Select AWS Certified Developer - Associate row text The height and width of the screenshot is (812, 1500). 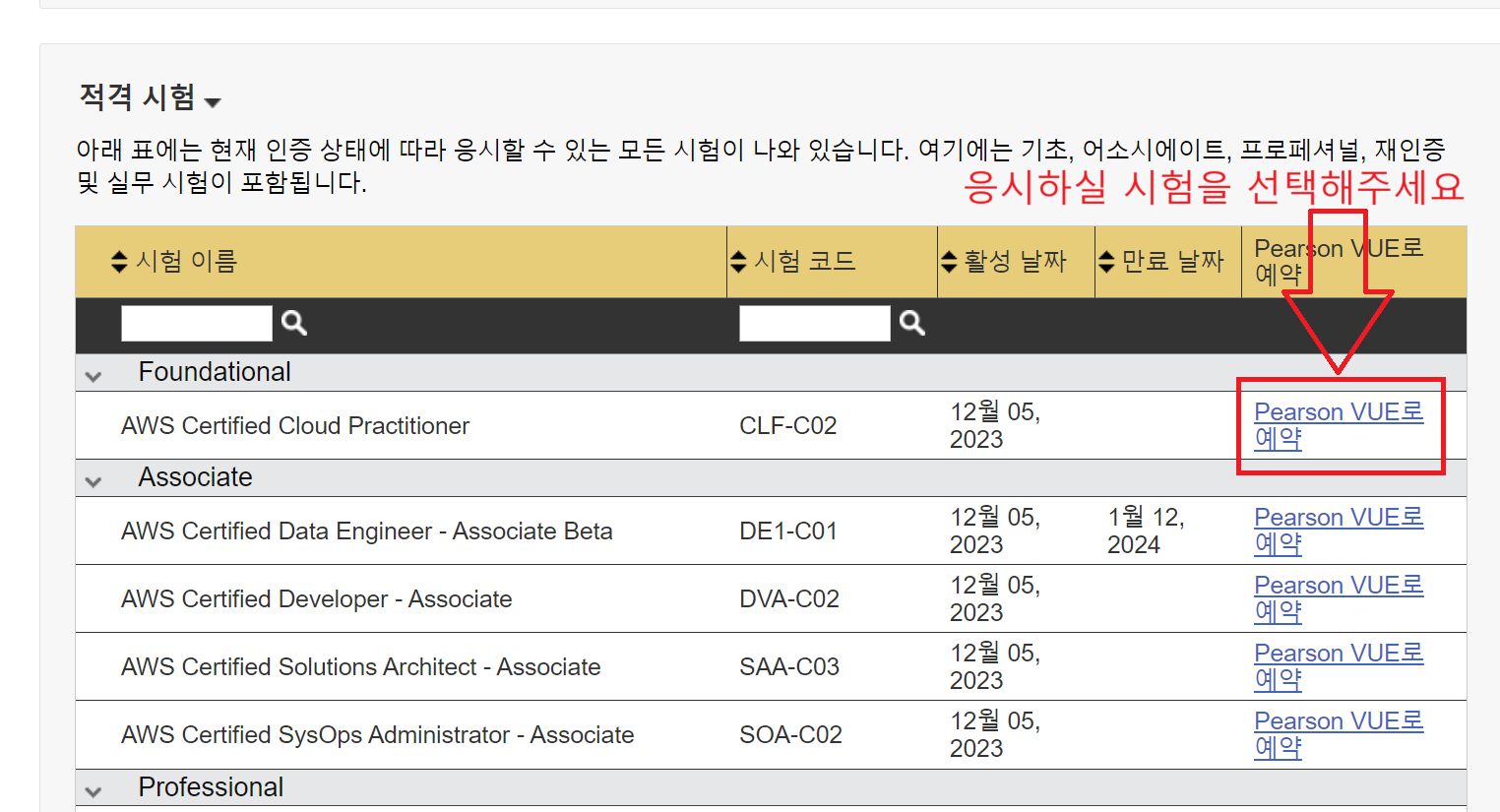(x=317, y=598)
